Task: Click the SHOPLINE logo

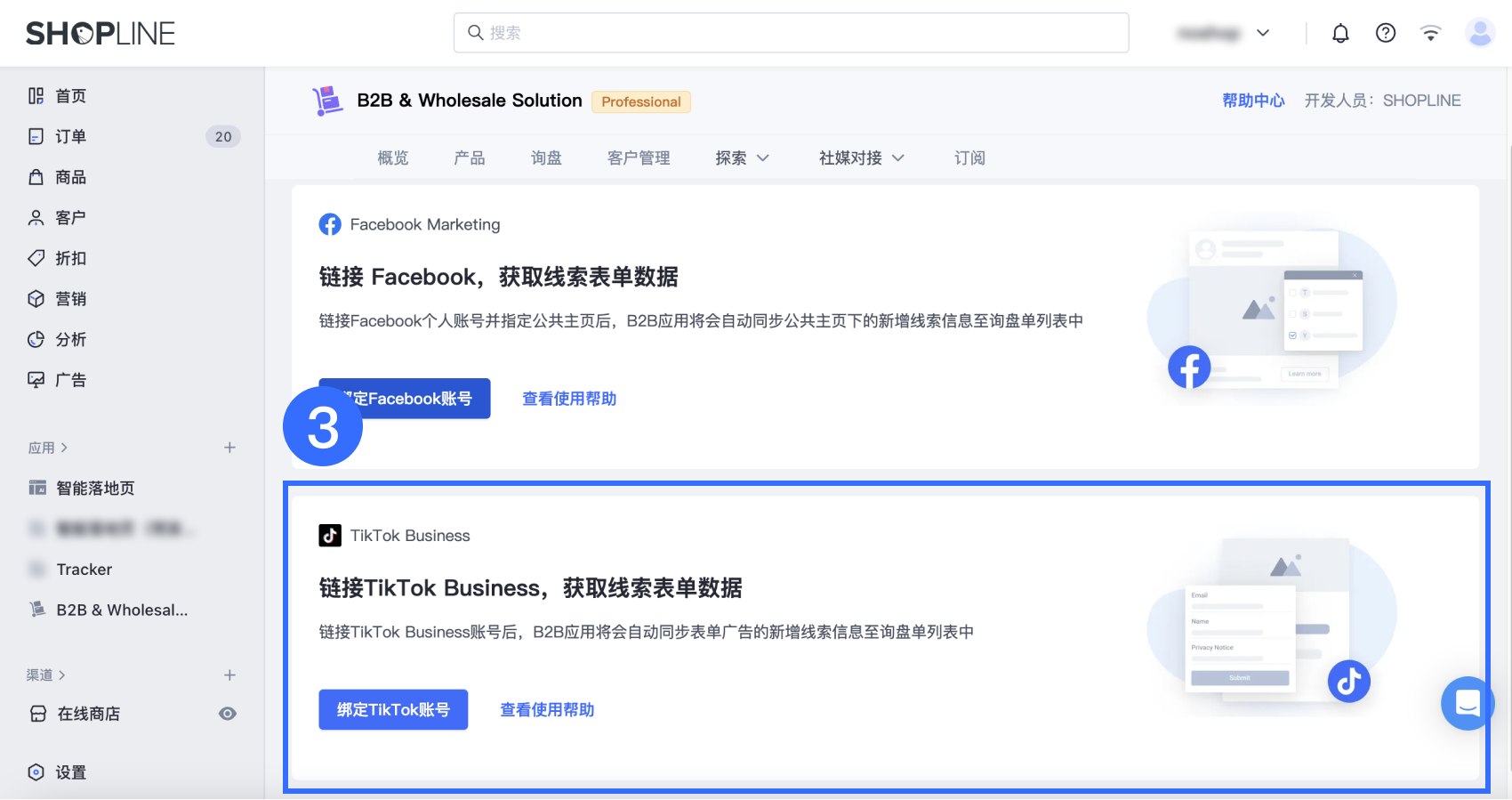Action: click(101, 34)
